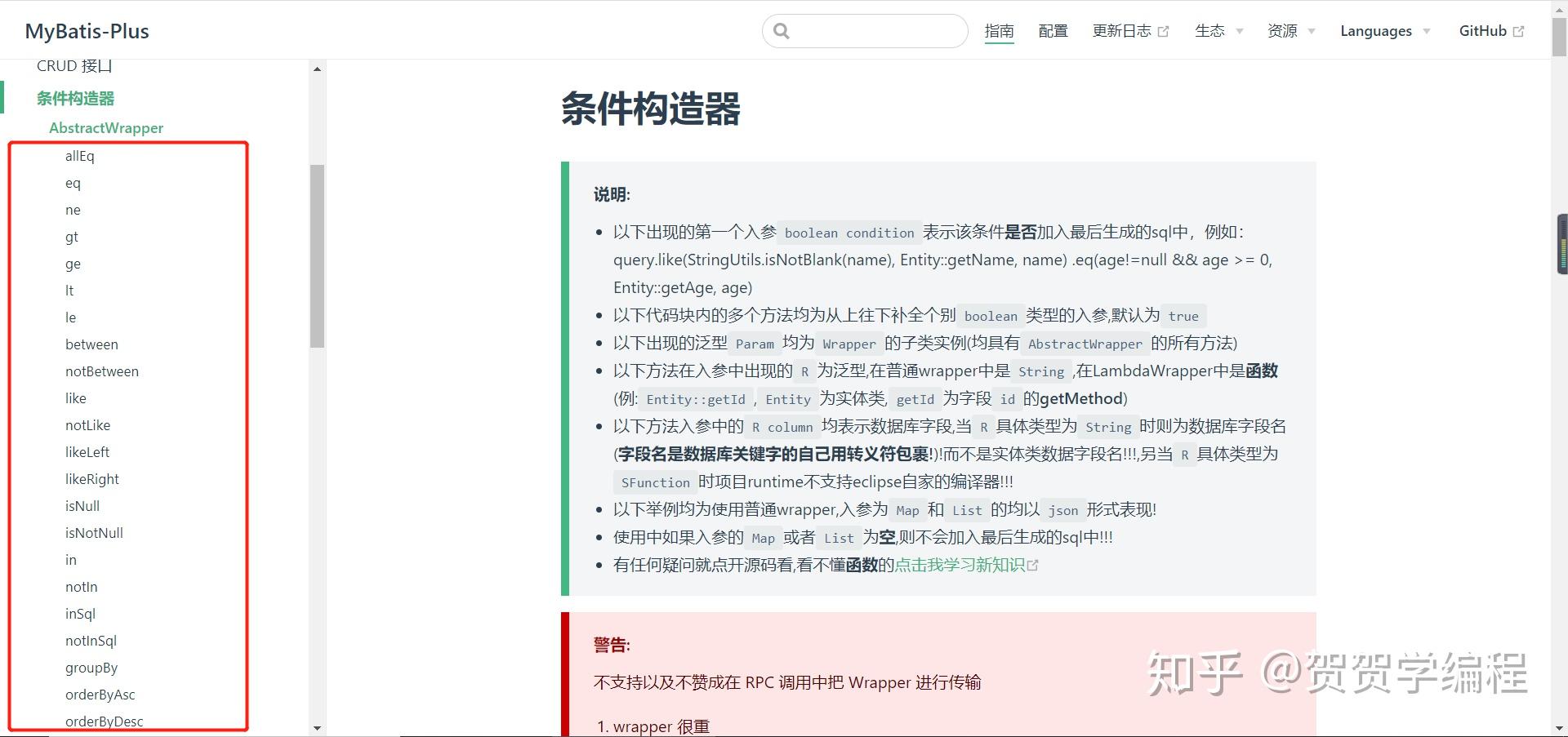Viewport: 1568px width, 737px height.
Task: Click the sidebar scrollbar thumb
Action: [317, 256]
